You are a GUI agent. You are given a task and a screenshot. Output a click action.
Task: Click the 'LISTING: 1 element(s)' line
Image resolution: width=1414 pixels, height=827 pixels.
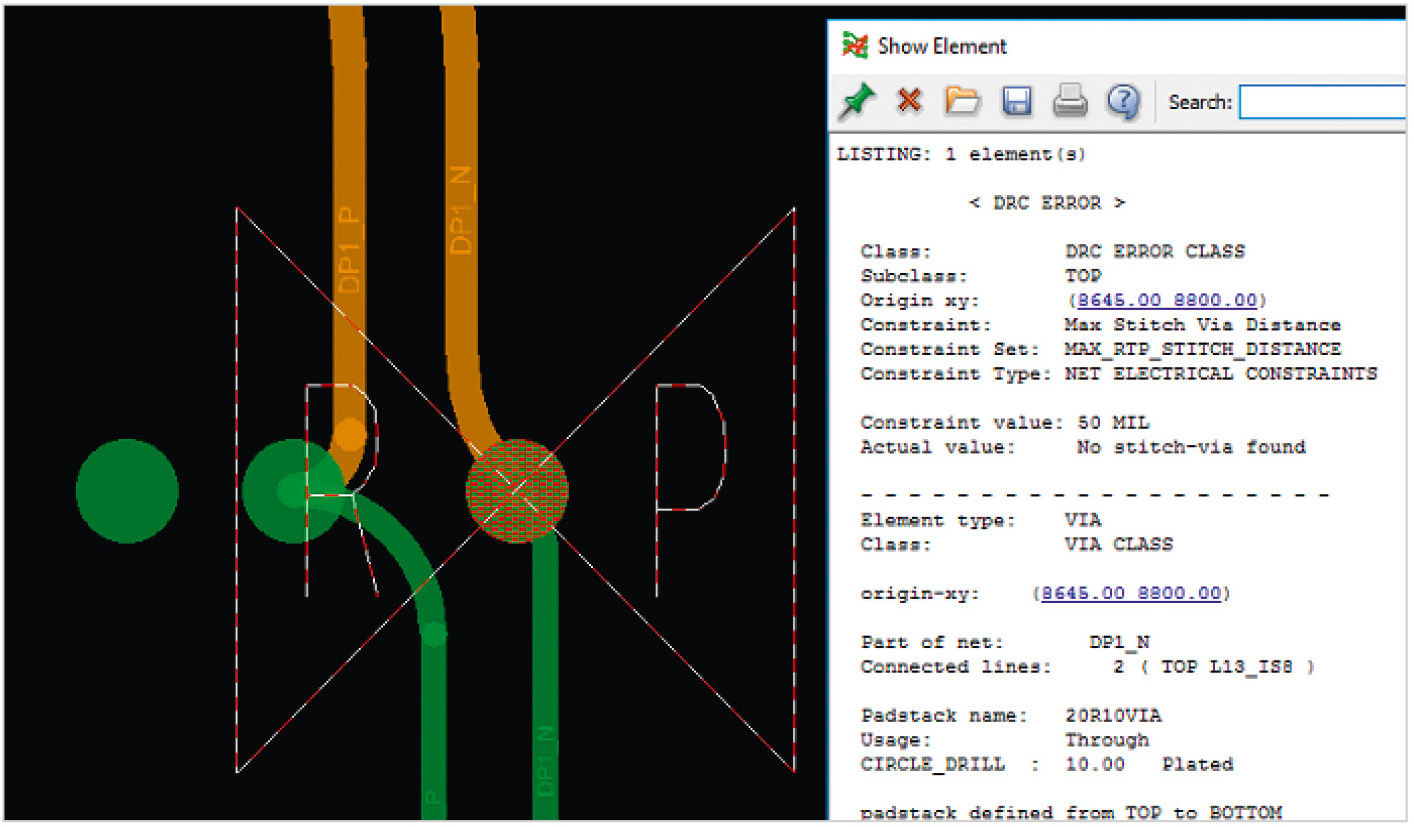961,155
